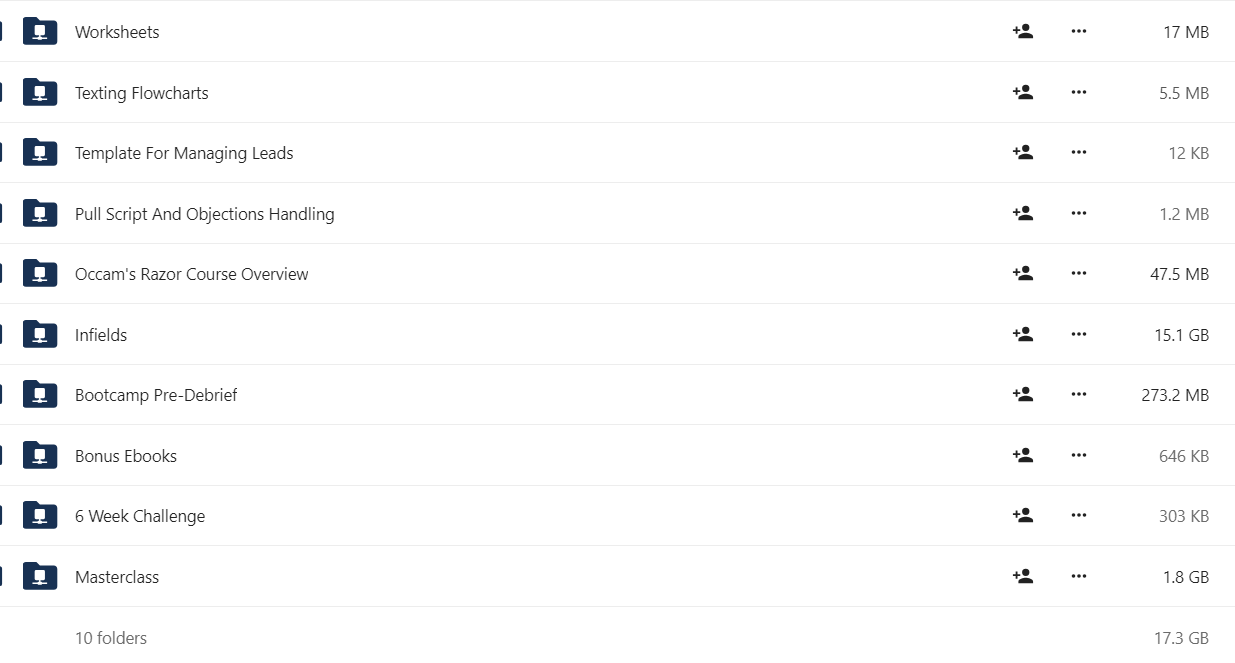Click the share icon beside Masterclass
Screen dimensions: 1235x663
click(x=1022, y=576)
